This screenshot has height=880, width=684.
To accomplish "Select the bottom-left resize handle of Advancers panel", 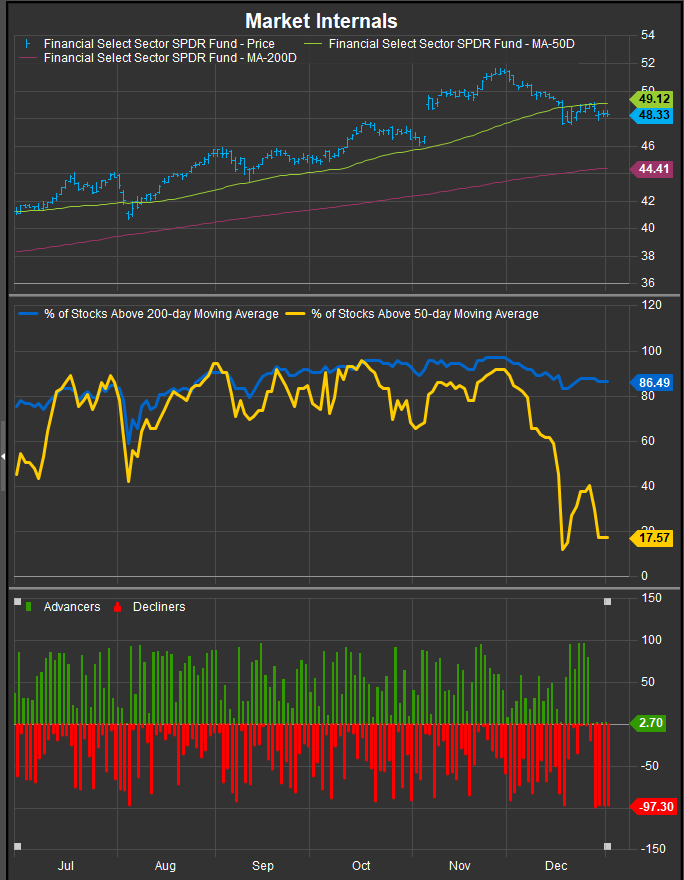I will (16, 847).
